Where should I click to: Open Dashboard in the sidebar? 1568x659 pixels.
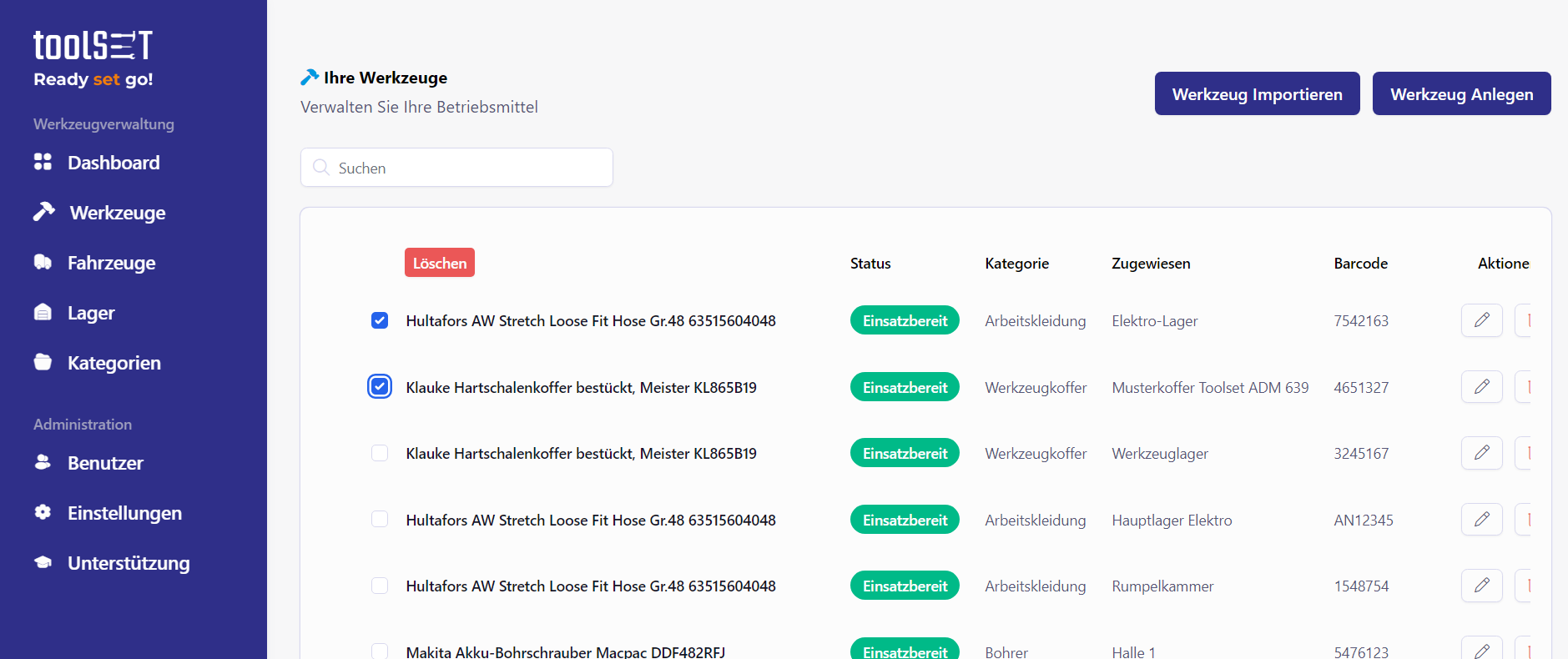point(113,163)
